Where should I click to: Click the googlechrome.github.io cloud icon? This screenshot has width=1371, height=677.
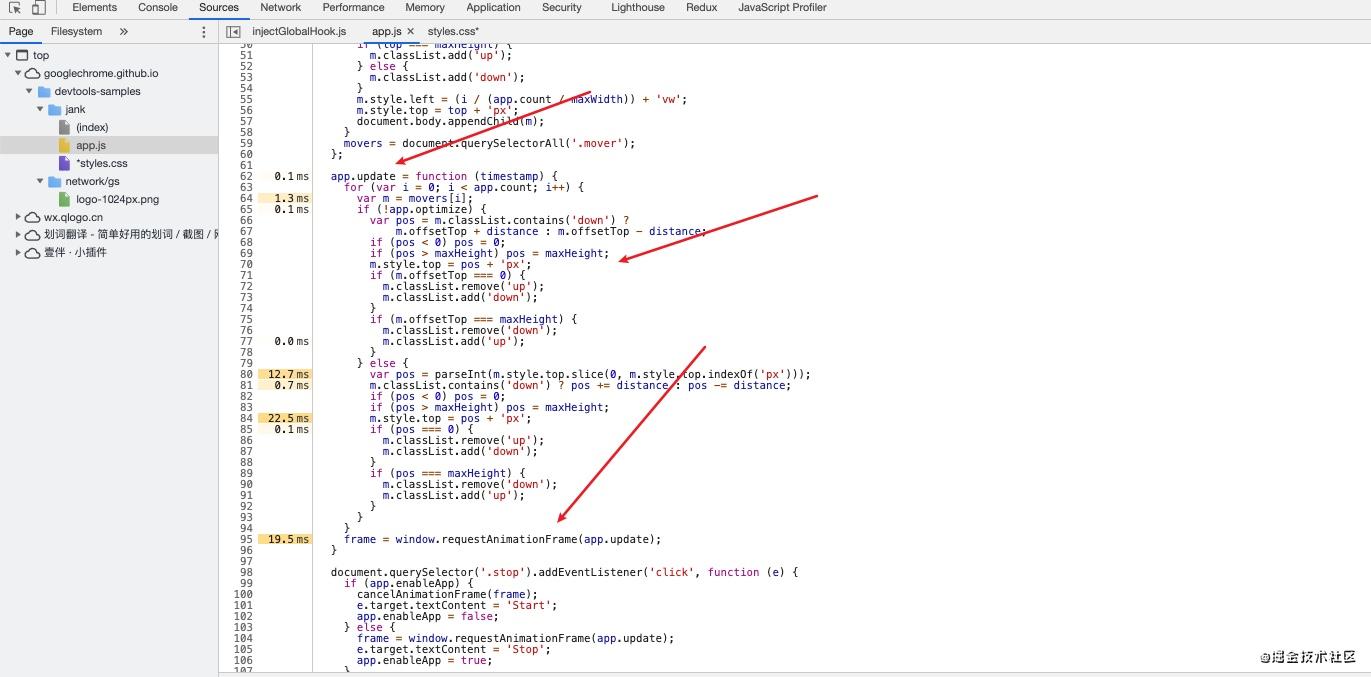[33, 74]
